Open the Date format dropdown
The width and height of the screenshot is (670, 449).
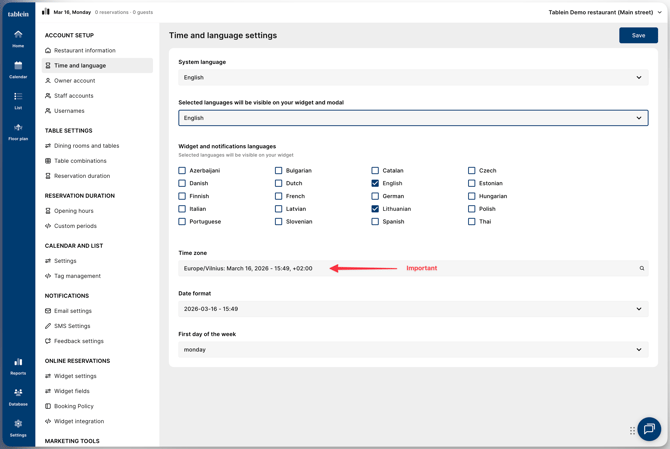413,309
